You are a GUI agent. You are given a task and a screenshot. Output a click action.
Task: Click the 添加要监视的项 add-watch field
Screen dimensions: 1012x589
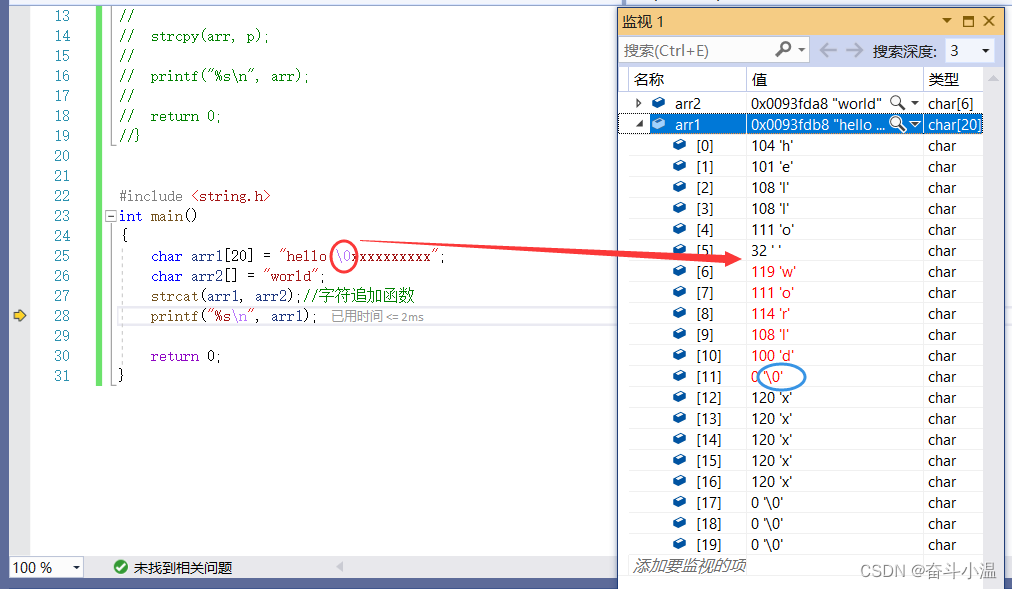(689, 565)
